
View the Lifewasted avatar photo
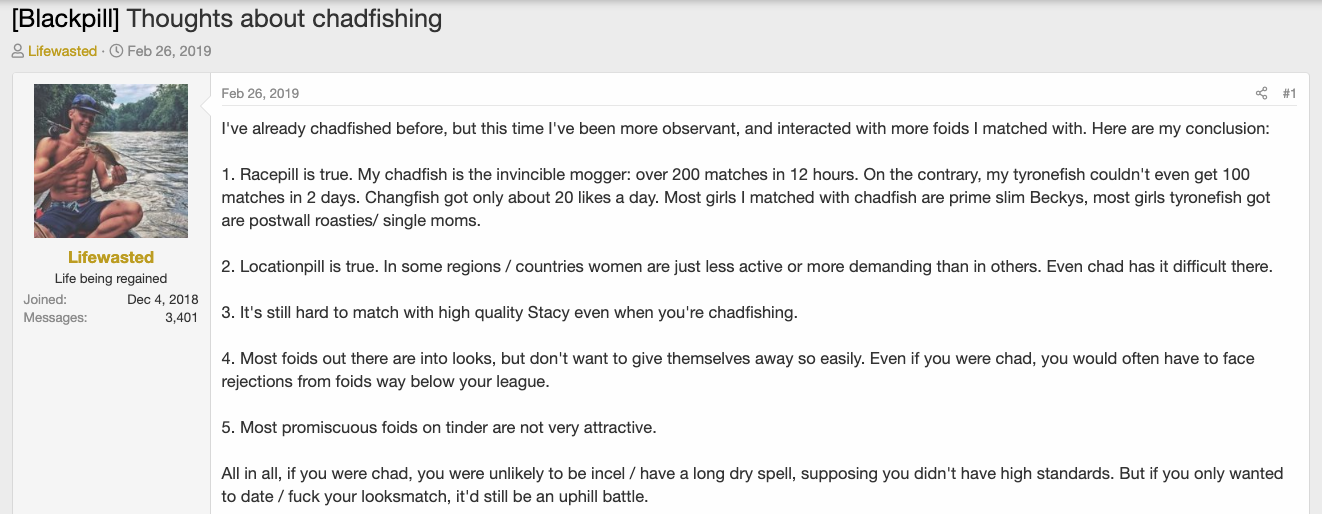pos(111,161)
